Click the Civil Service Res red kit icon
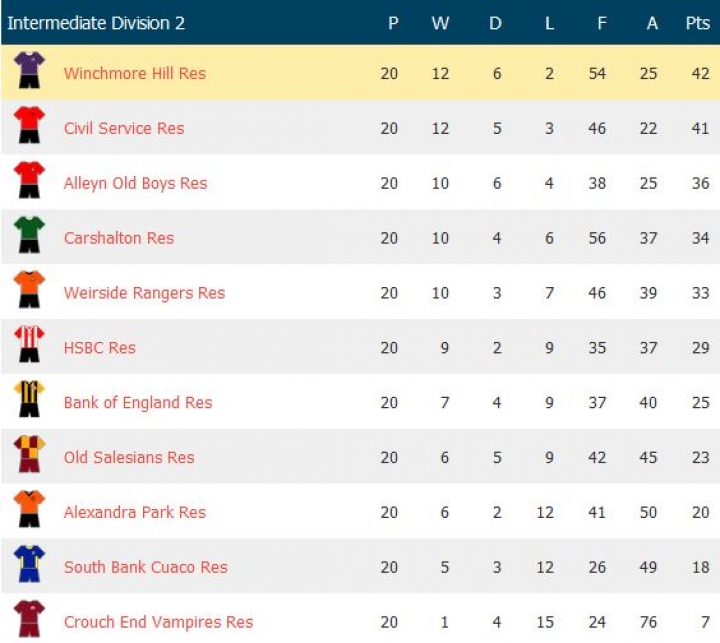The width and height of the screenshot is (720, 643). click(x=29, y=126)
